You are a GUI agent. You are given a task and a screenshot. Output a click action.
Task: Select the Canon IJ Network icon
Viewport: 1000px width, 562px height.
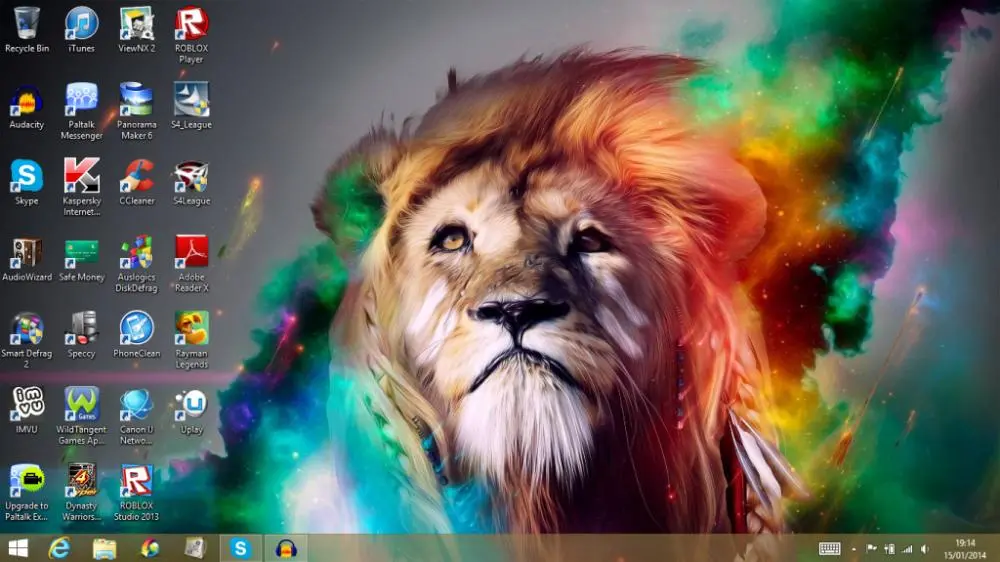tap(136, 416)
